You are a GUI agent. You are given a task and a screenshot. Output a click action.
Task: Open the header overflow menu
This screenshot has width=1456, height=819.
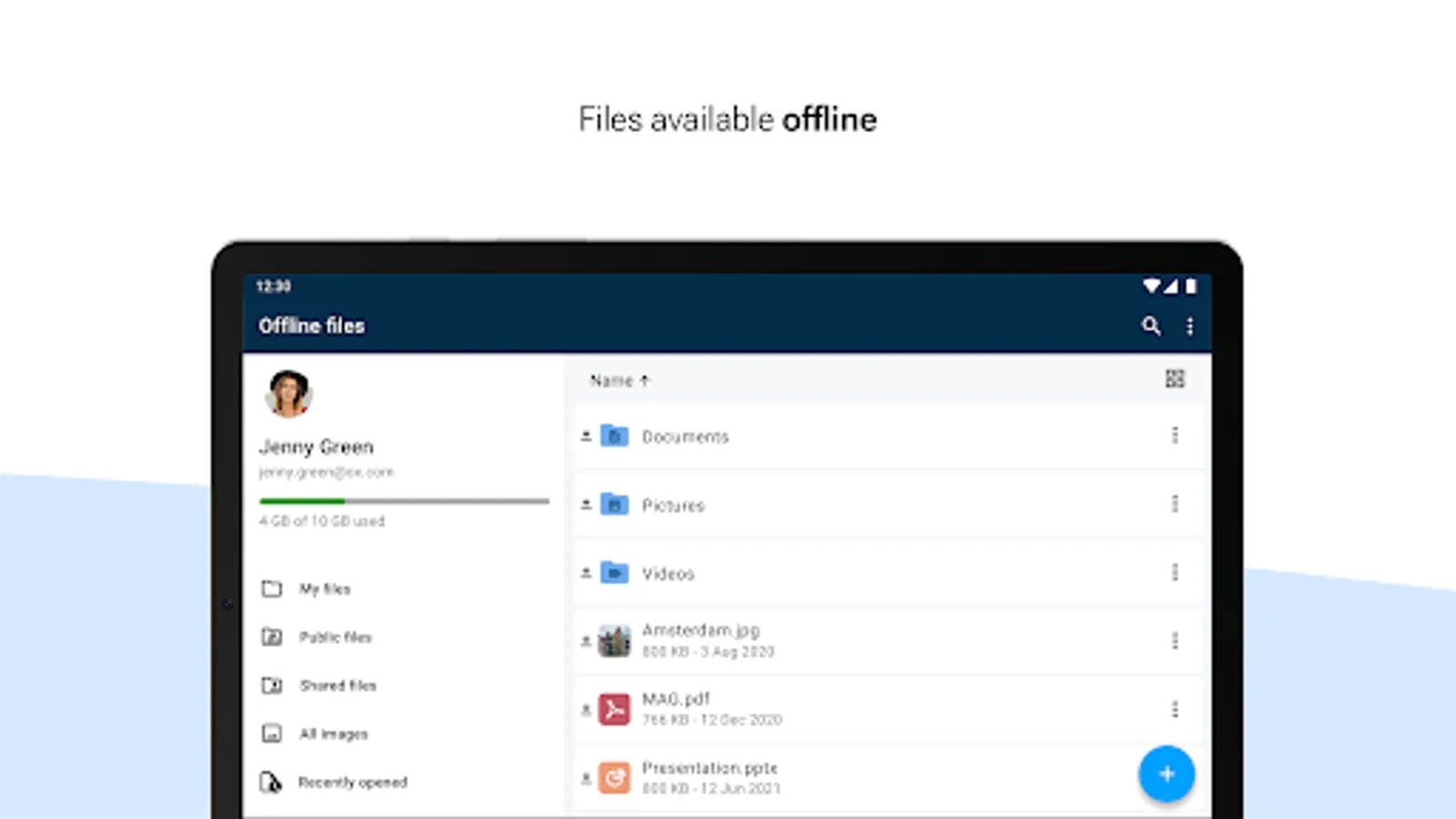tap(1189, 326)
